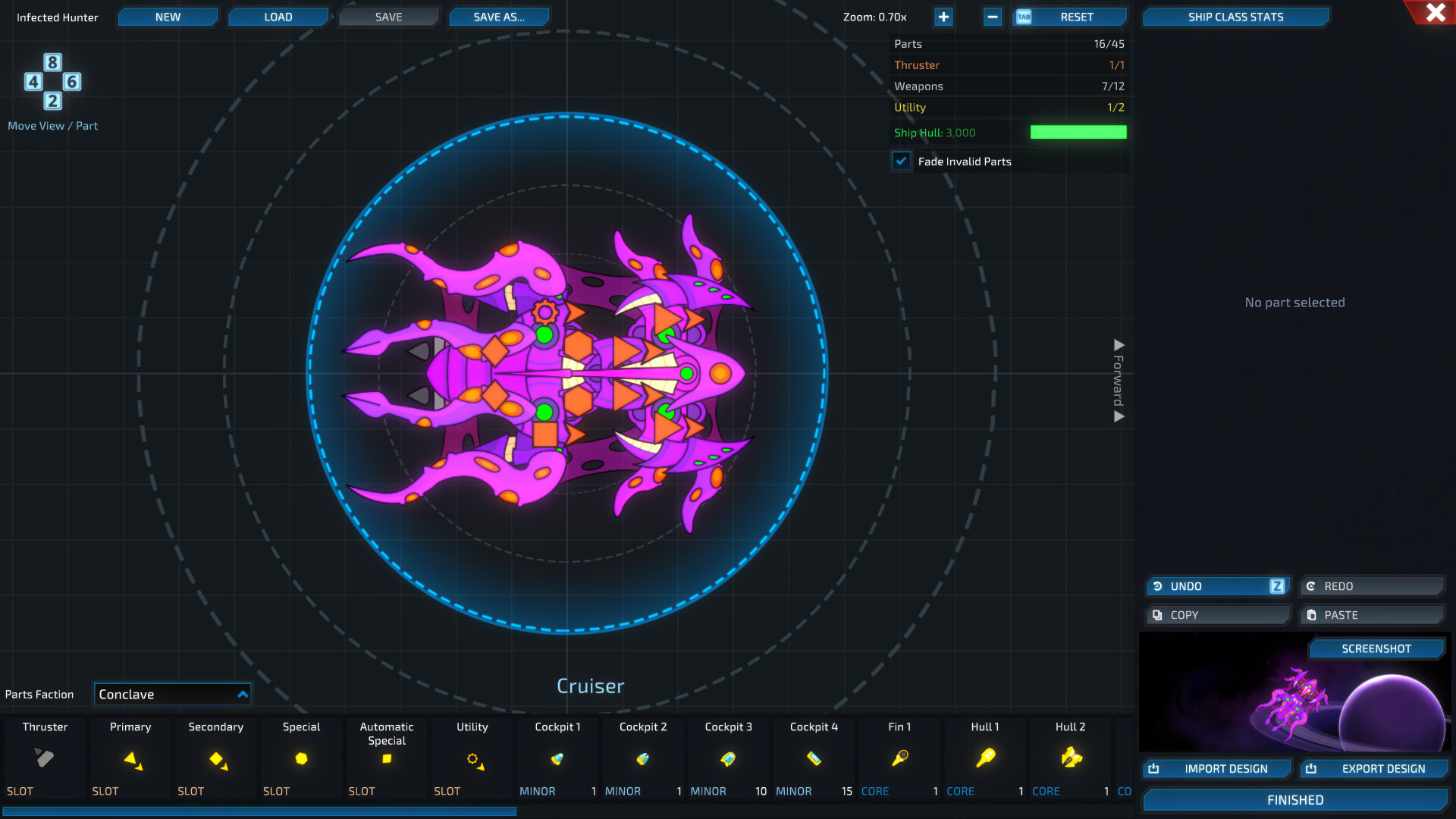
Task: Switch to SAVE AS dialog
Action: pyautogui.click(x=499, y=16)
